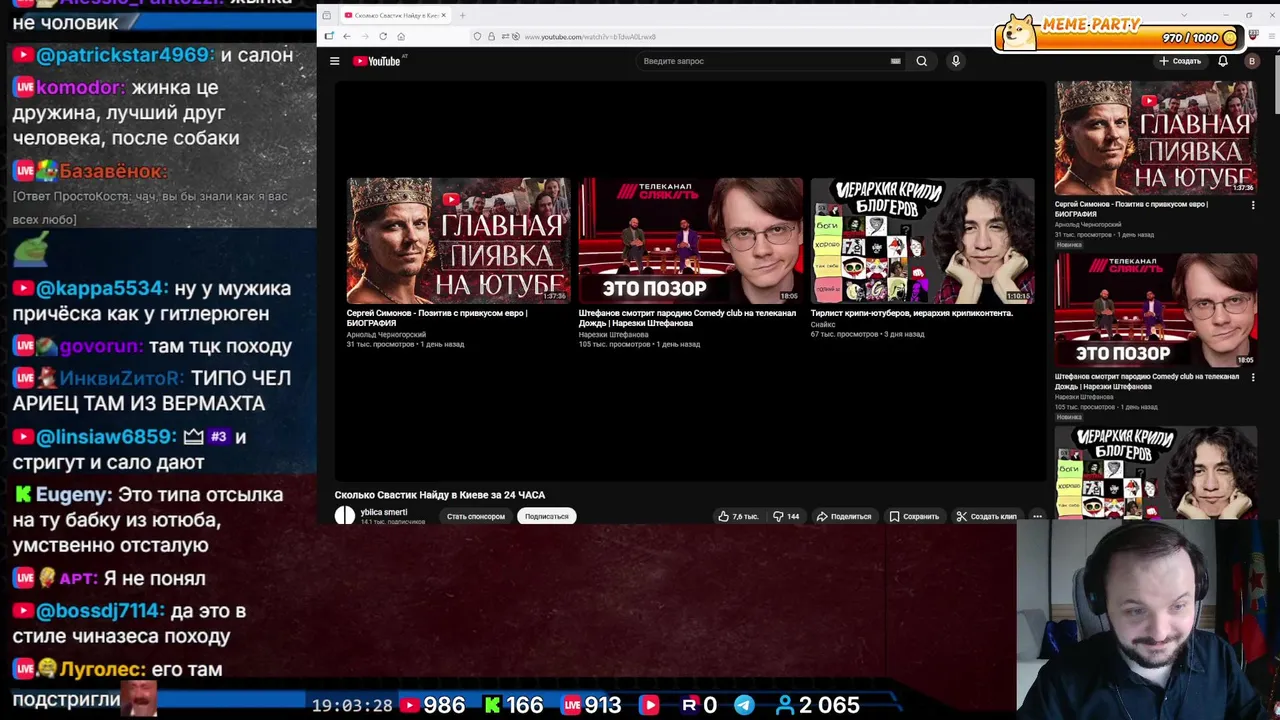This screenshot has width=1280, height=720.
Task: Click chat username @linsiaw6859
Action: (x=107, y=437)
